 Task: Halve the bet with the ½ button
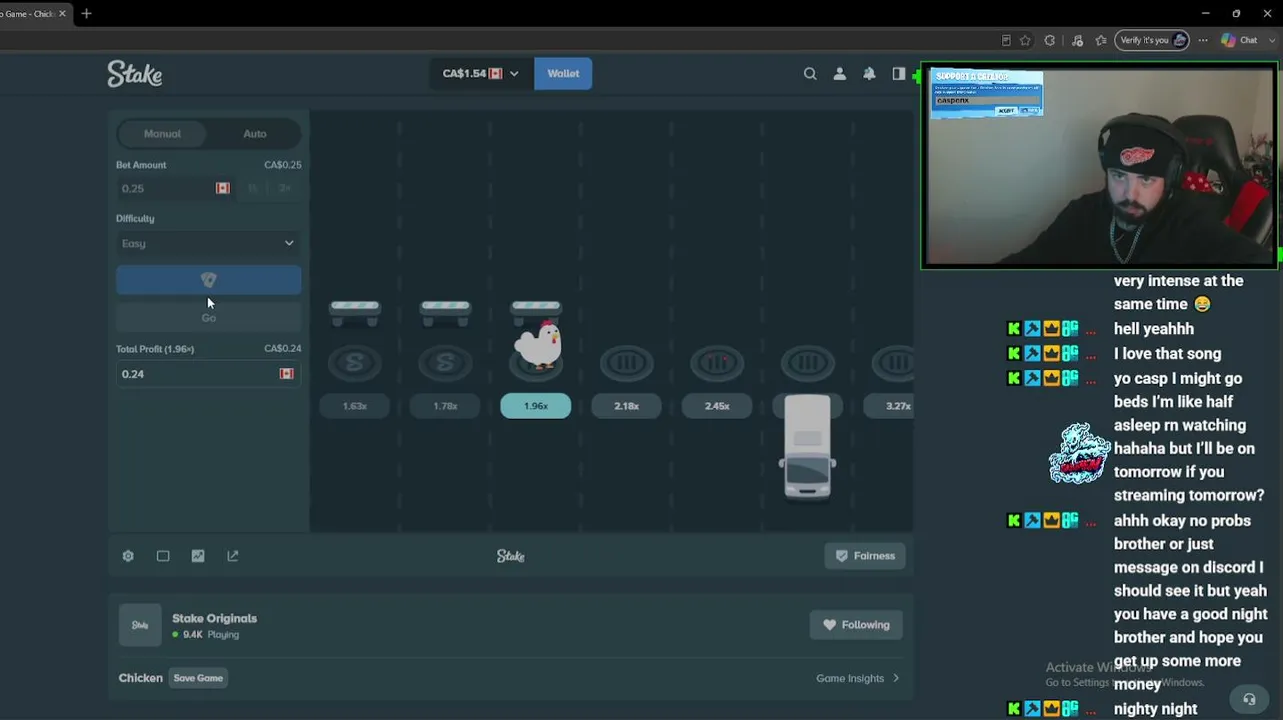click(x=253, y=188)
